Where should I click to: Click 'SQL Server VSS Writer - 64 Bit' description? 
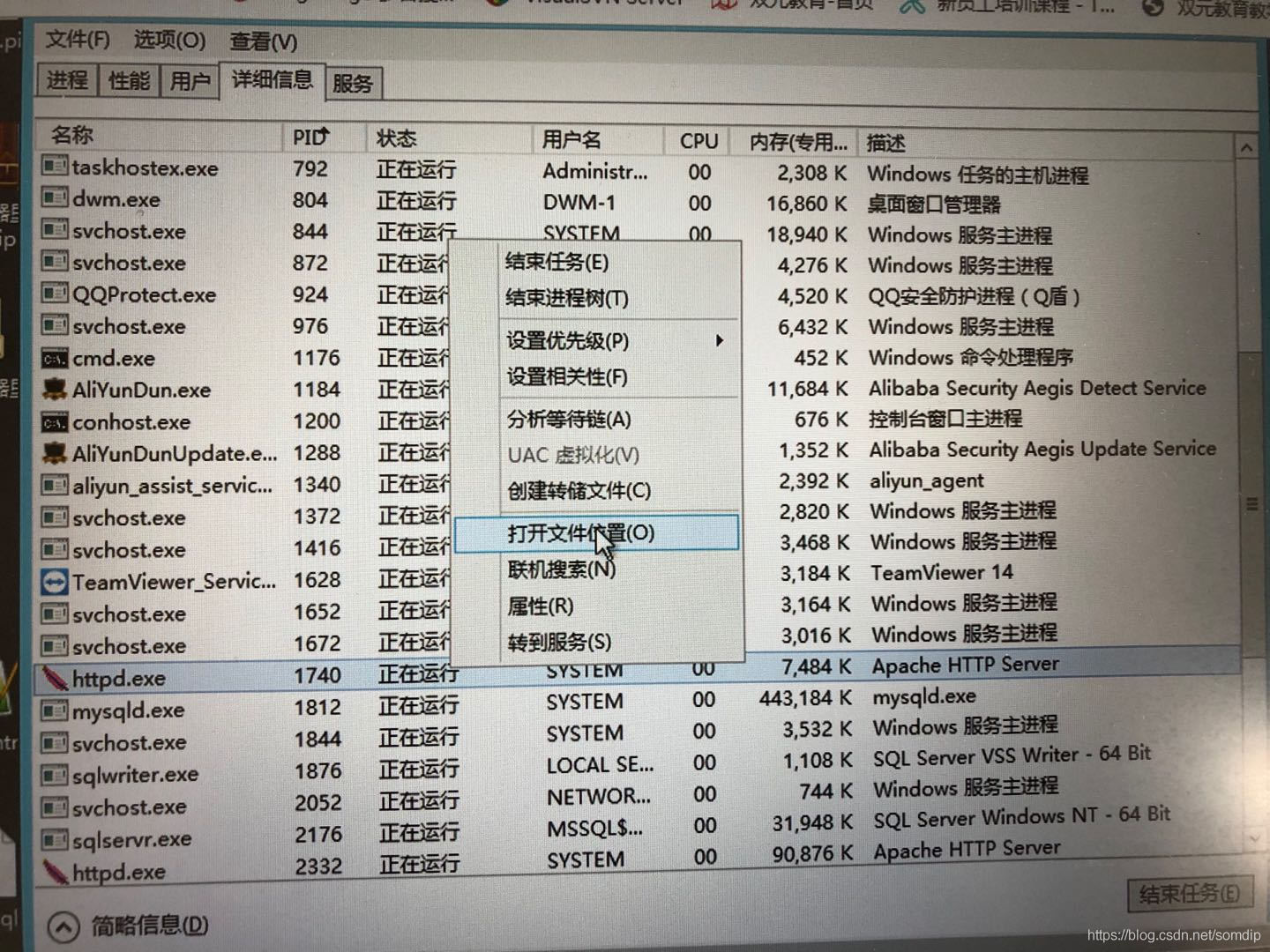tap(1012, 755)
